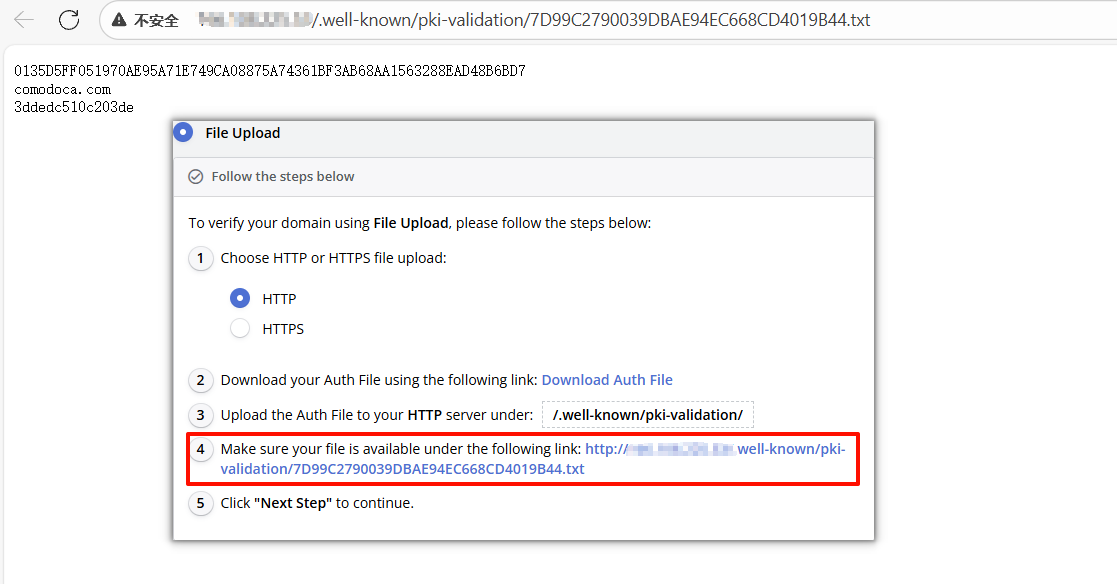Viewport: 1117px width, 584px height.
Task: Click the browser back arrow
Action: tap(24, 20)
